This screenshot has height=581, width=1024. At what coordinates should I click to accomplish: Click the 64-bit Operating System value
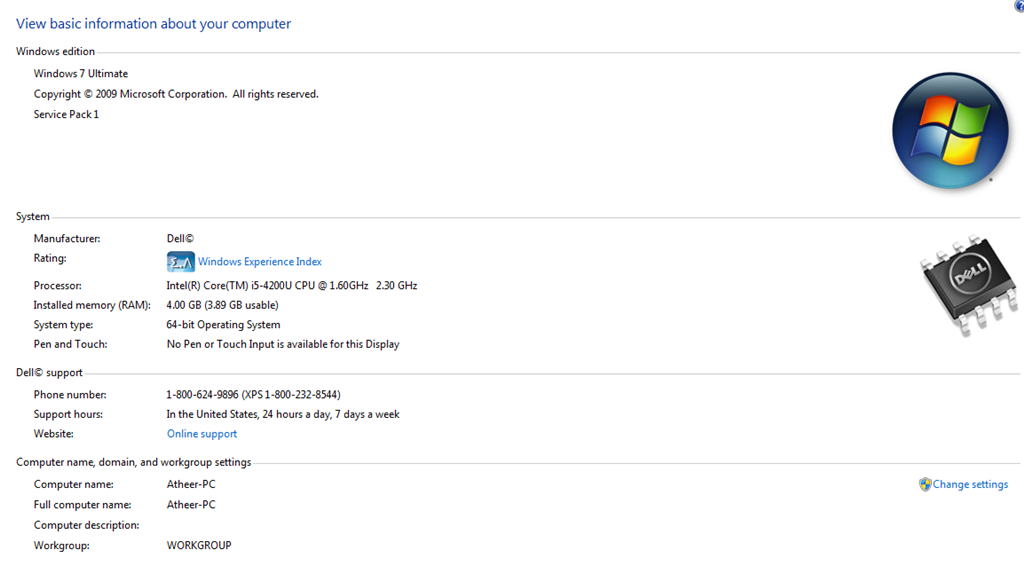click(x=223, y=325)
